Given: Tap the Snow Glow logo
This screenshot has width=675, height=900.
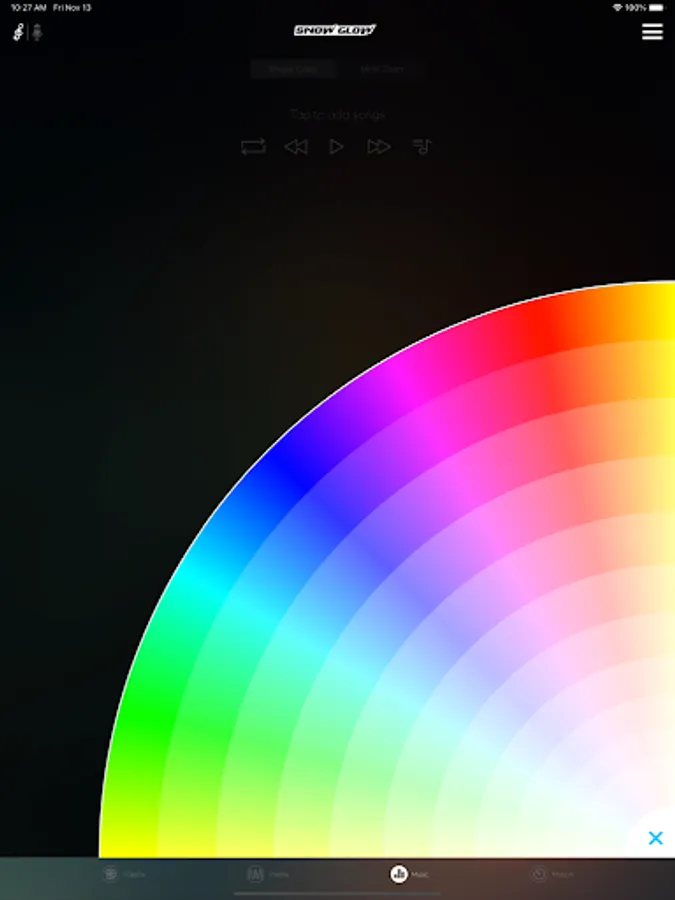Looking at the screenshot, I should coord(335,30).
